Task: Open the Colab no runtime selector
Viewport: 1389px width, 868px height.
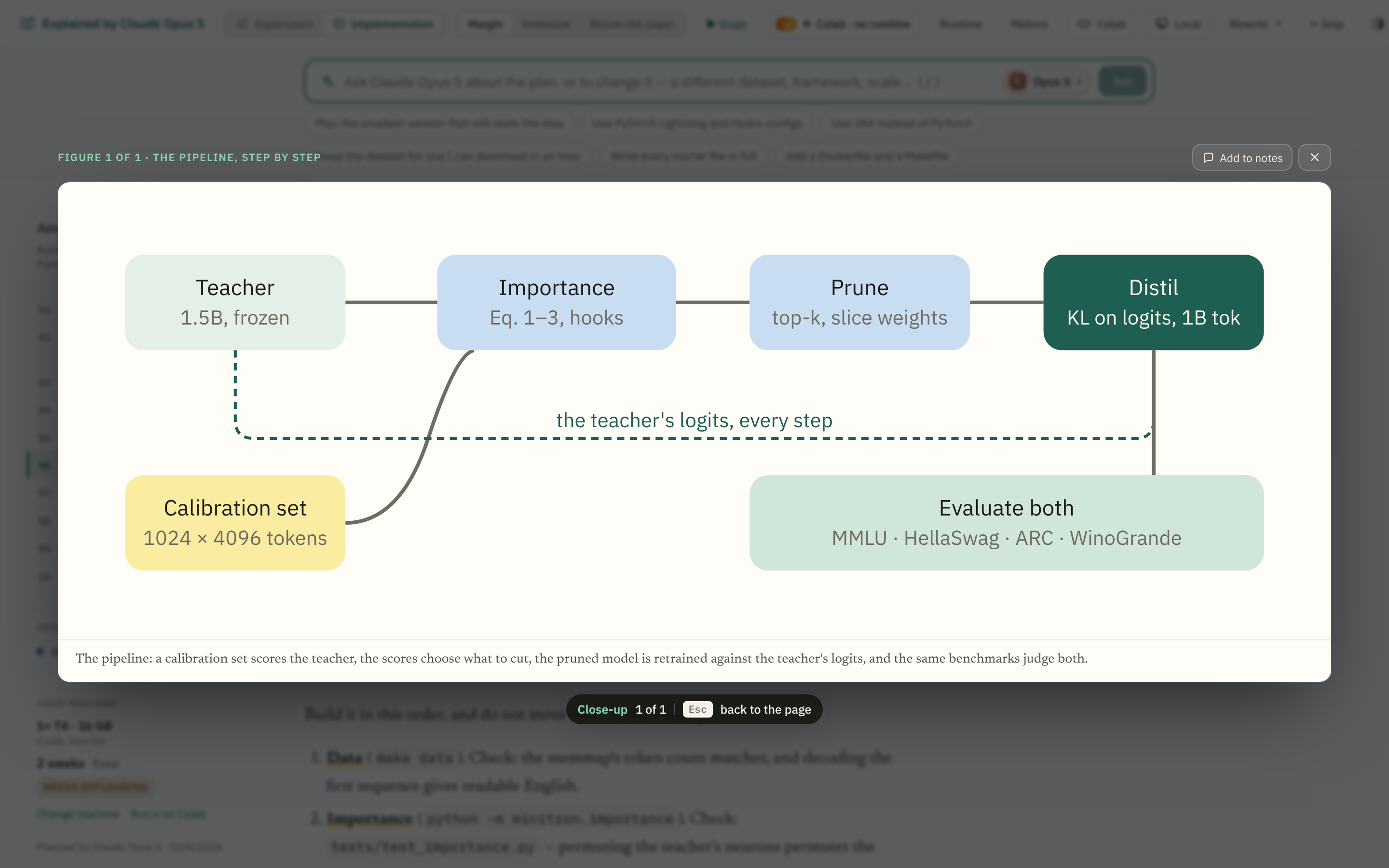Action: pos(843,24)
